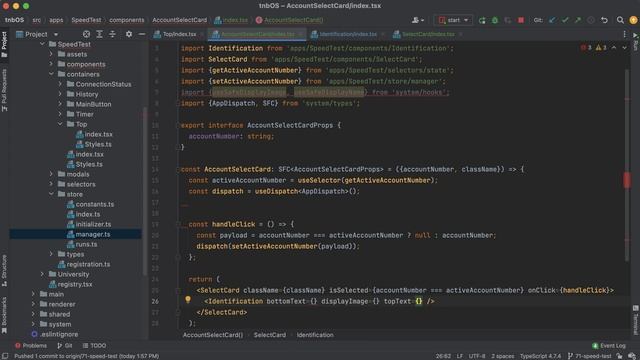
Task: Click the Git Push arrow icon
Action: [x=578, y=20]
